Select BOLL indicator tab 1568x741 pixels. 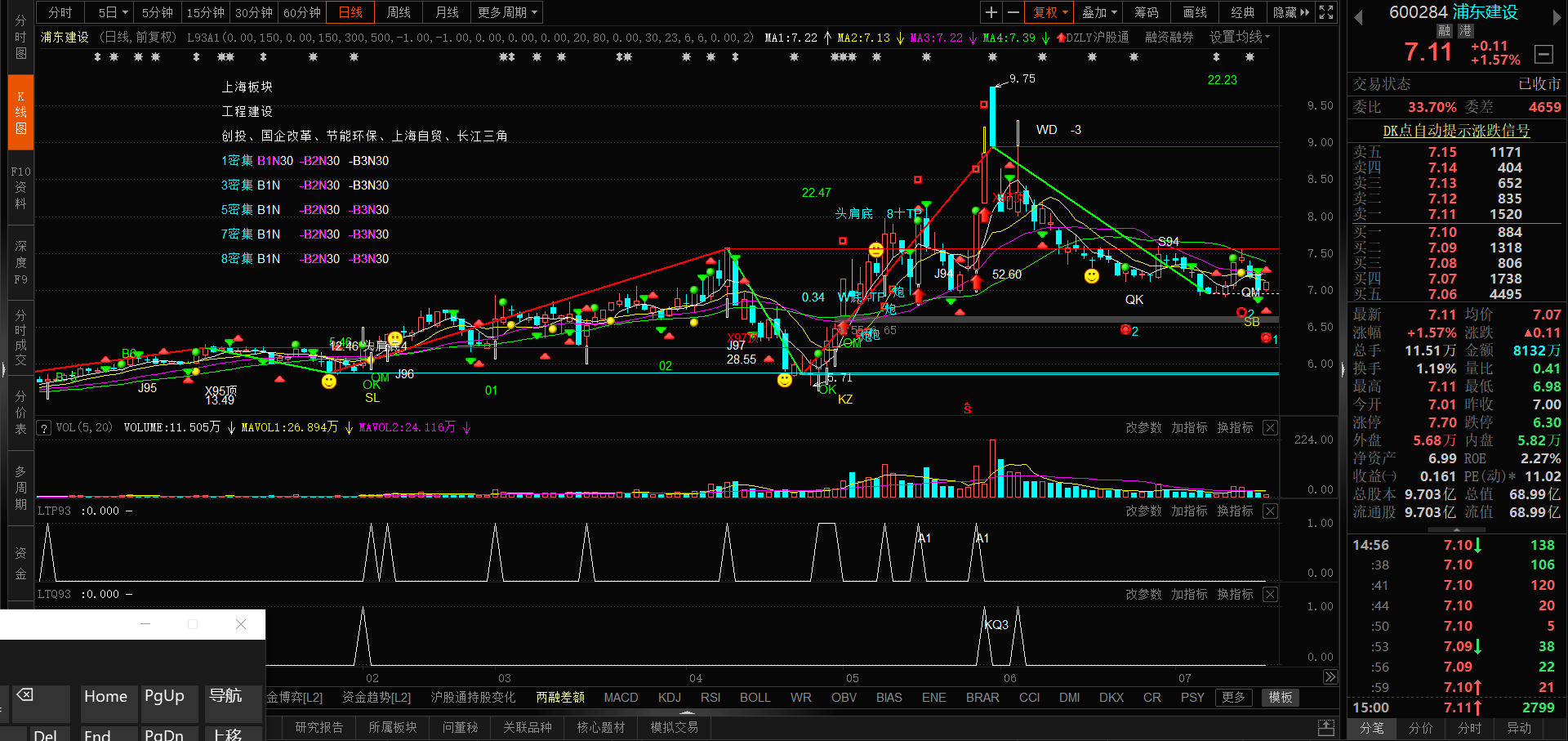(x=755, y=697)
